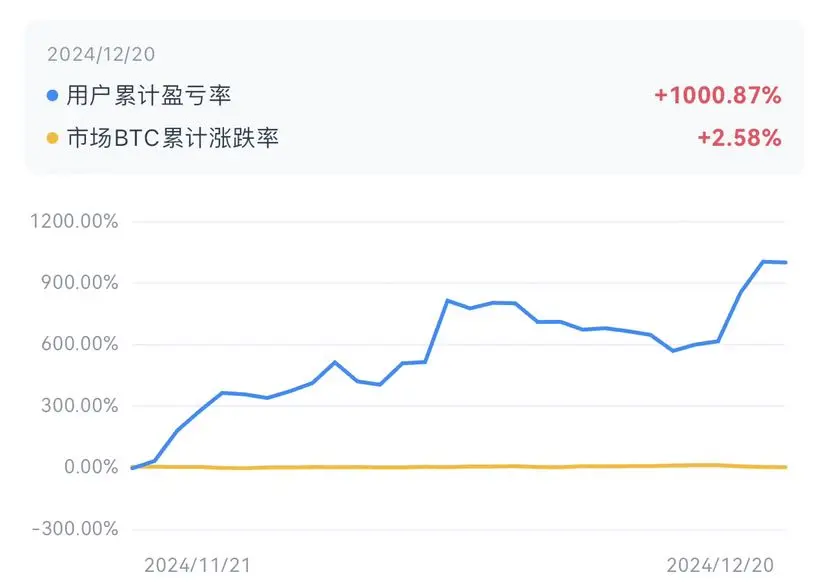This screenshot has width=828, height=584.
Task: Click the blue line's mid-chart peak above 800%
Action: point(447,300)
